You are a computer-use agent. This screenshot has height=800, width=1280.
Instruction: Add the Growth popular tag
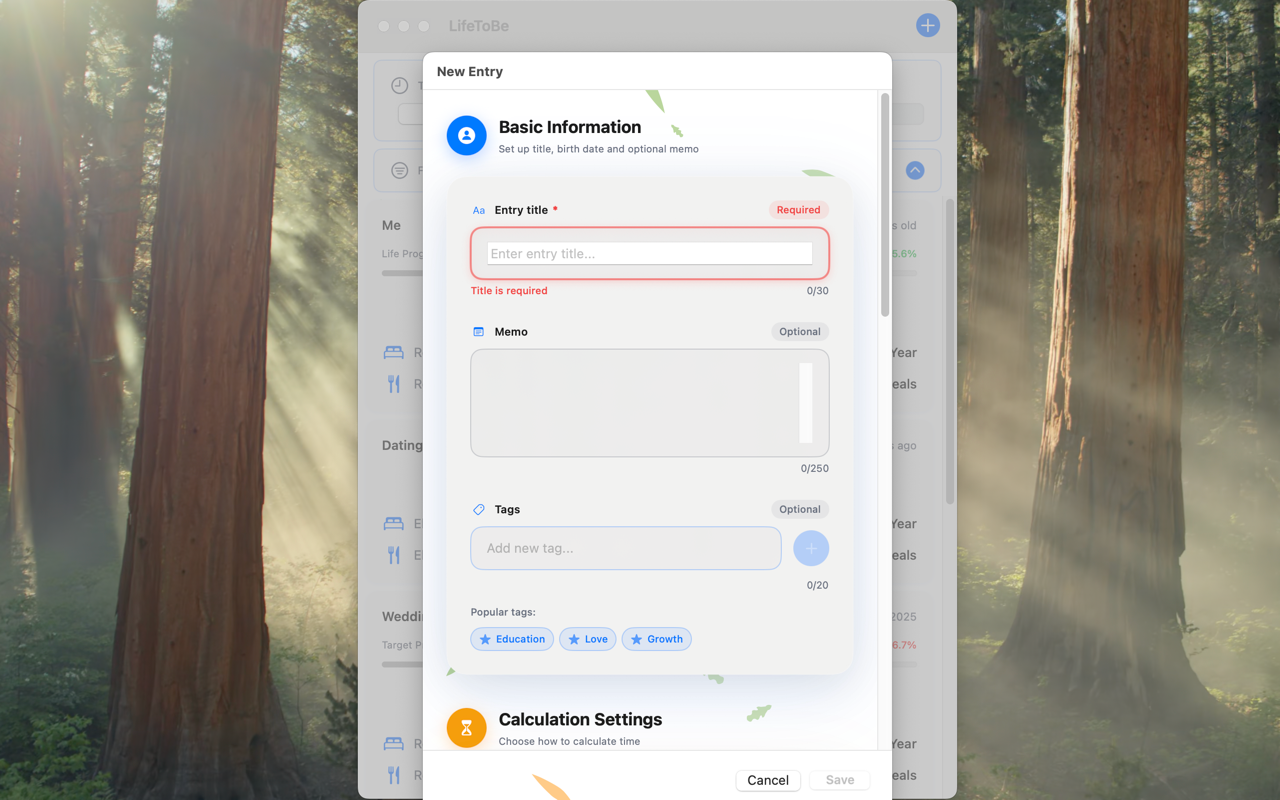coord(656,639)
